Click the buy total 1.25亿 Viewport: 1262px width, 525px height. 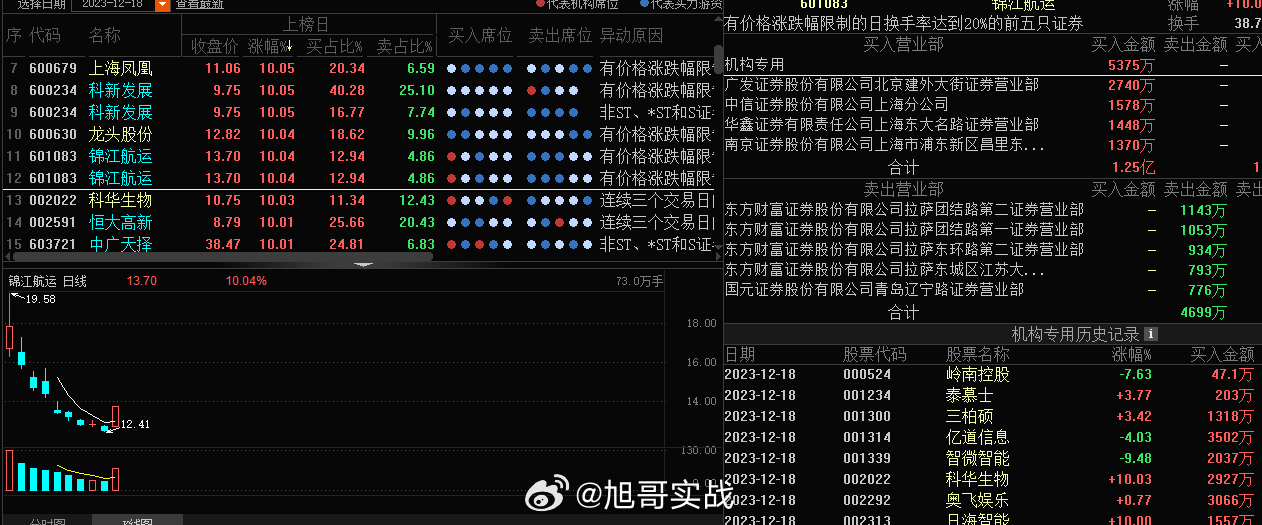tap(1133, 166)
